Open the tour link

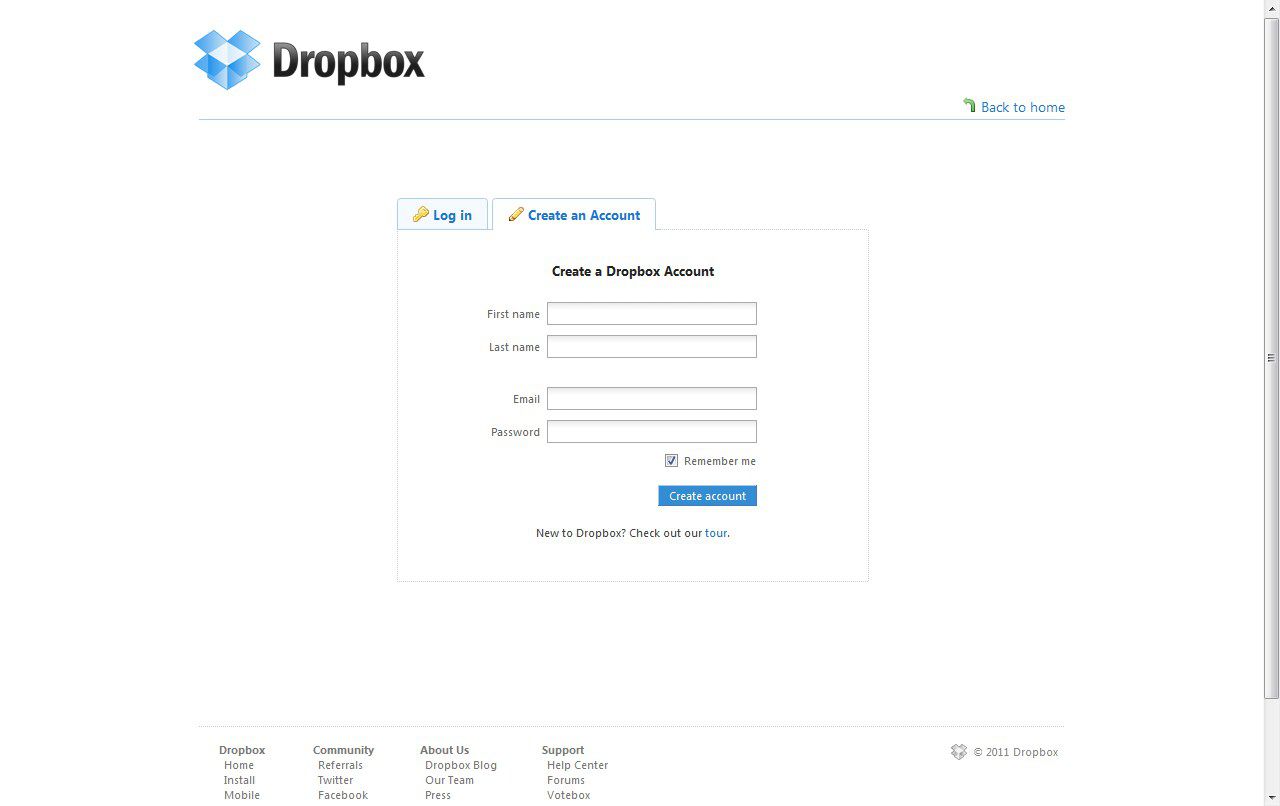(x=716, y=533)
